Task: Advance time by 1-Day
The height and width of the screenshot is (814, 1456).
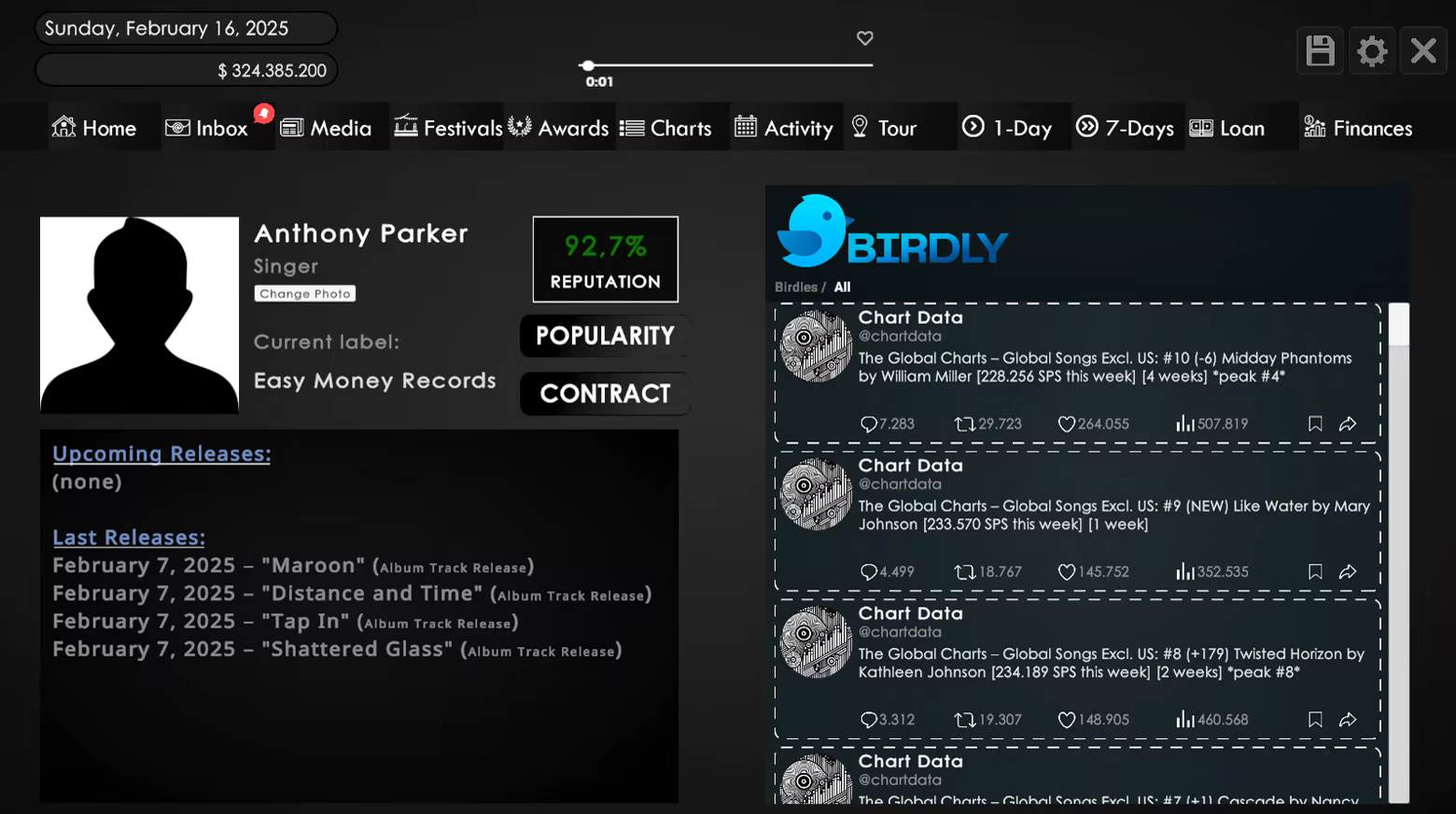Action: (1007, 128)
